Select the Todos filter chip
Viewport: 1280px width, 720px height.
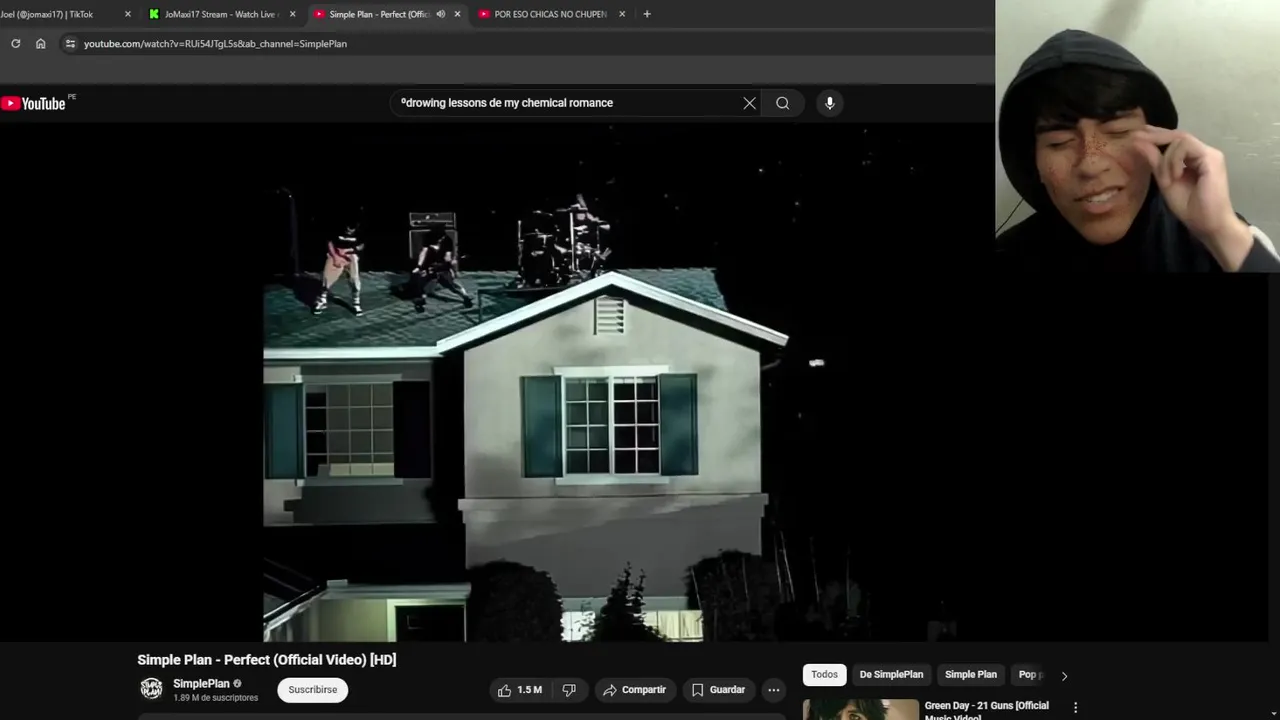point(825,675)
